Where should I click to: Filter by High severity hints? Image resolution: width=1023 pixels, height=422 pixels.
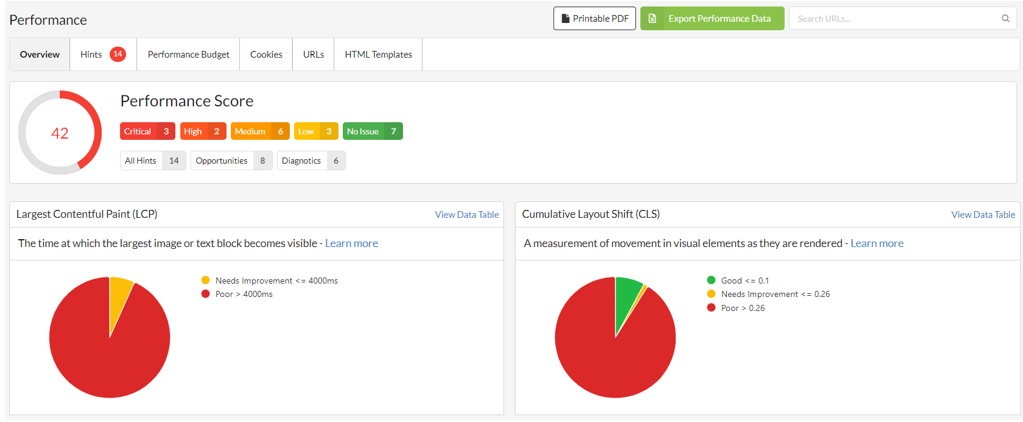[202, 131]
